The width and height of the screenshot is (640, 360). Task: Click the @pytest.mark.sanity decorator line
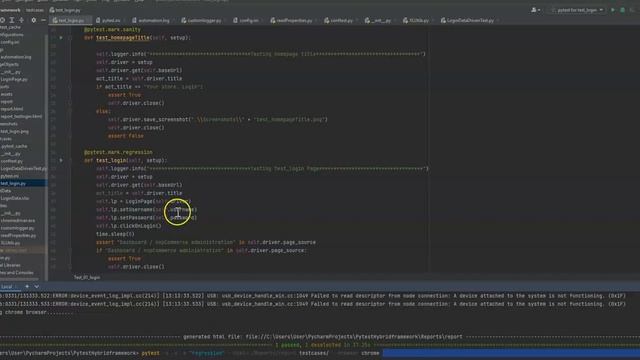coord(112,29)
